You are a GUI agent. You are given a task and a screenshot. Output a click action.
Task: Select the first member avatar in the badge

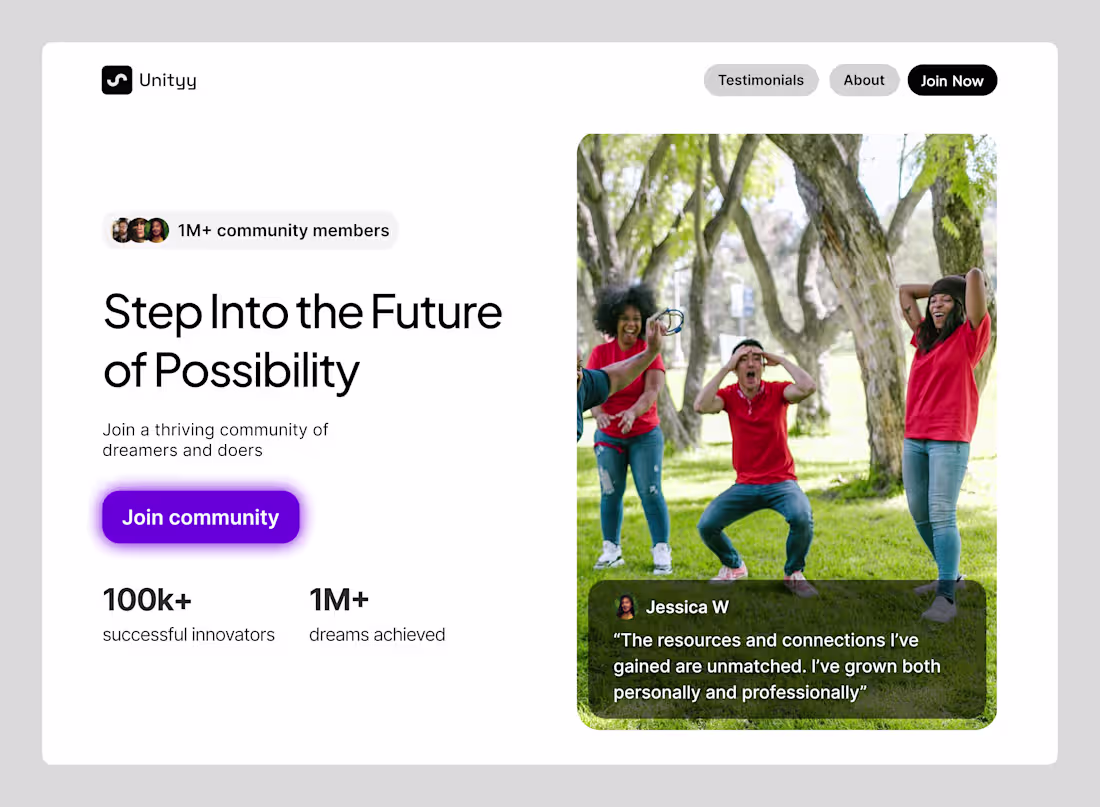click(119, 230)
